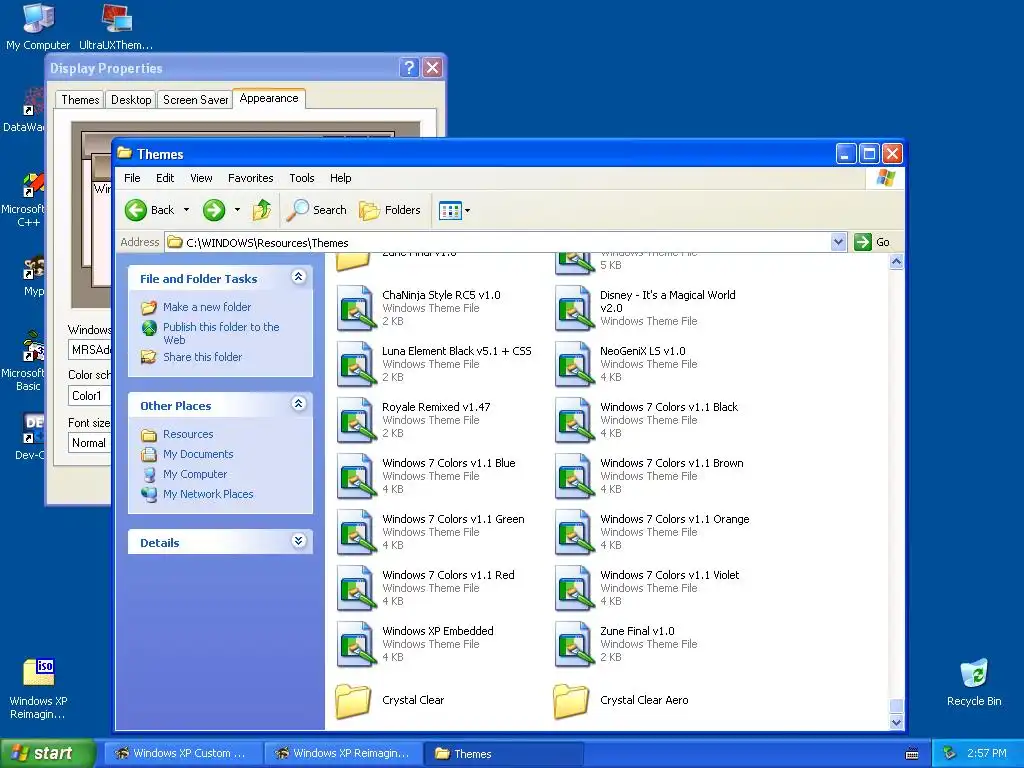Select Zune Final v1.0 theme file icon
The width and height of the screenshot is (1024, 768).
tap(575, 645)
